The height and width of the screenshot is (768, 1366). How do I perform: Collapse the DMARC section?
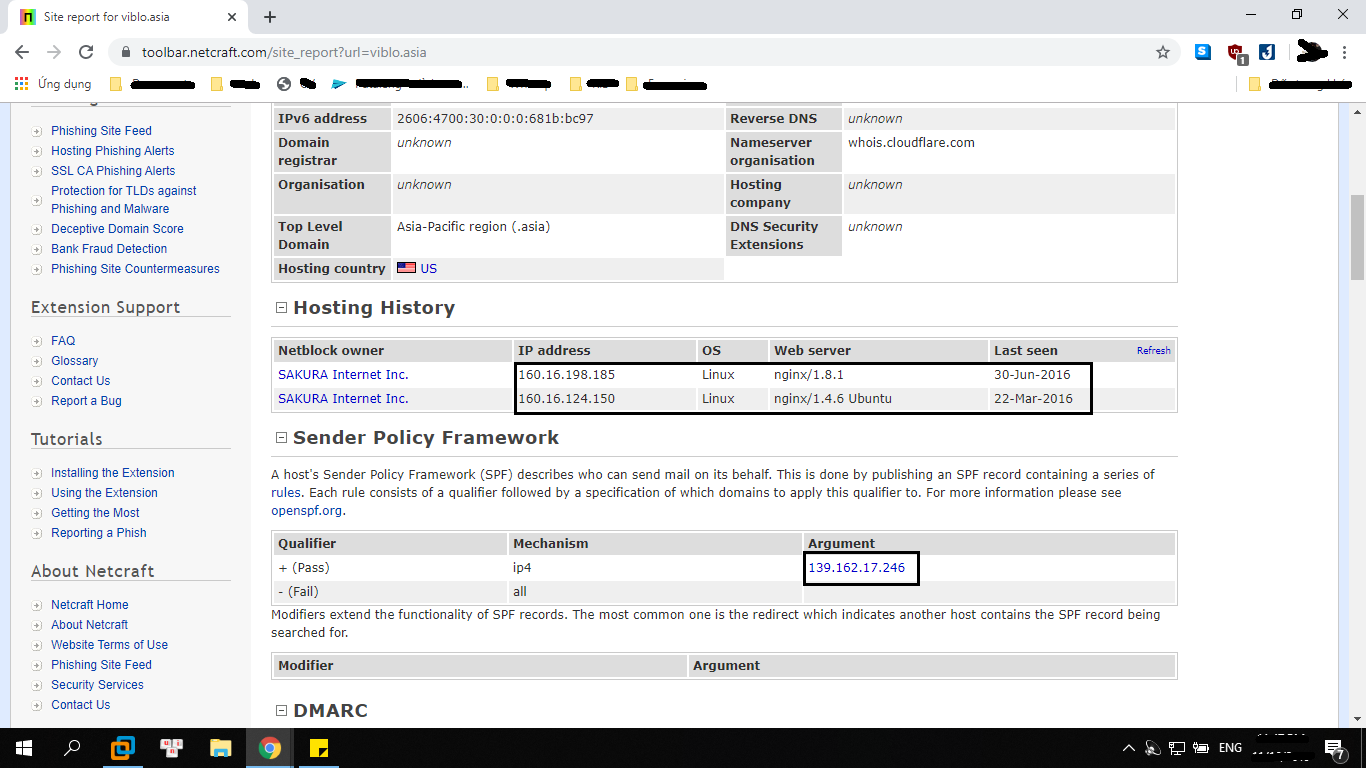click(x=281, y=711)
